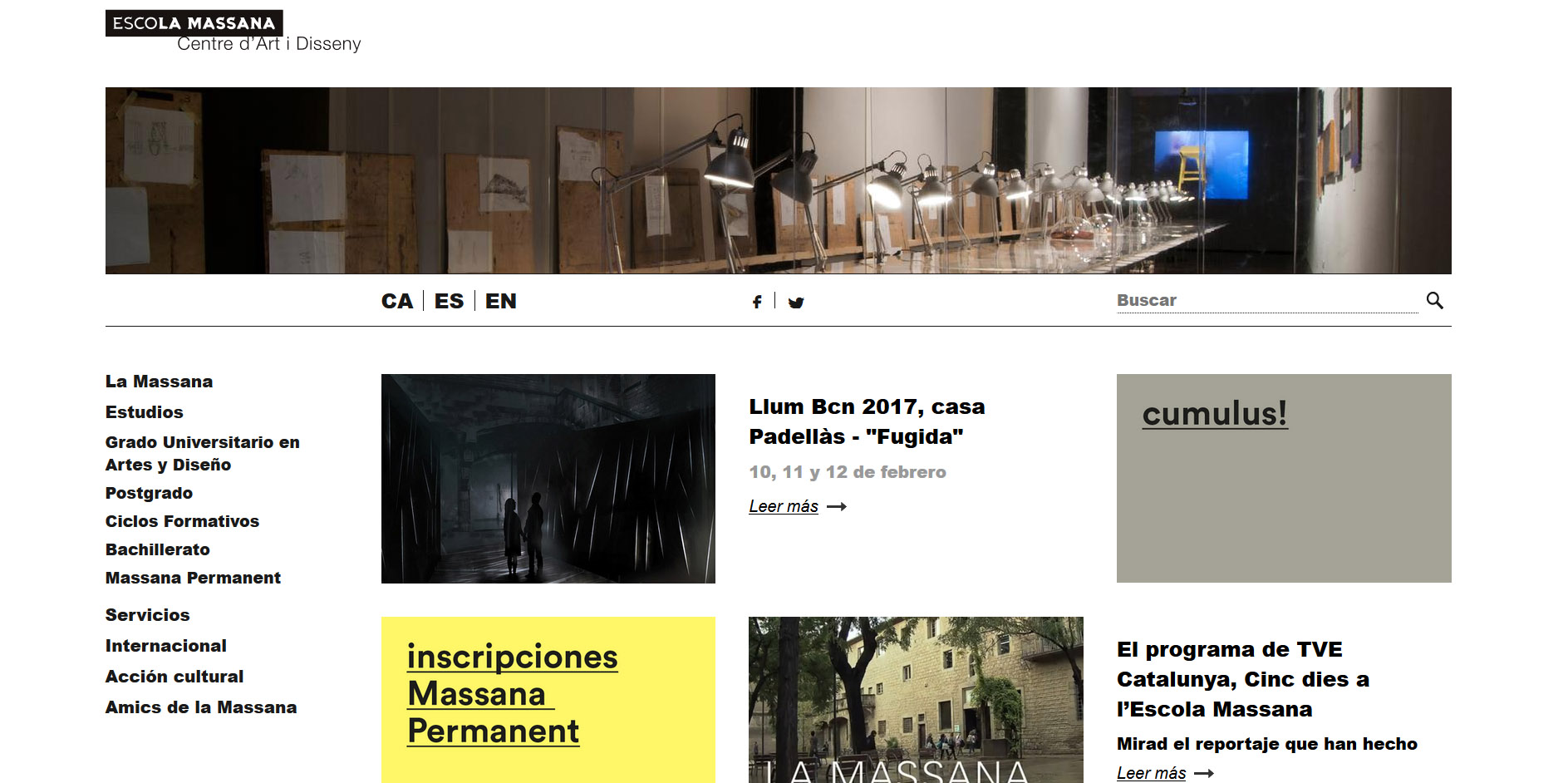The height and width of the screenshot is (783, 1568).
Task: Click the Facebook icon
Action: [x=757, y=302]
